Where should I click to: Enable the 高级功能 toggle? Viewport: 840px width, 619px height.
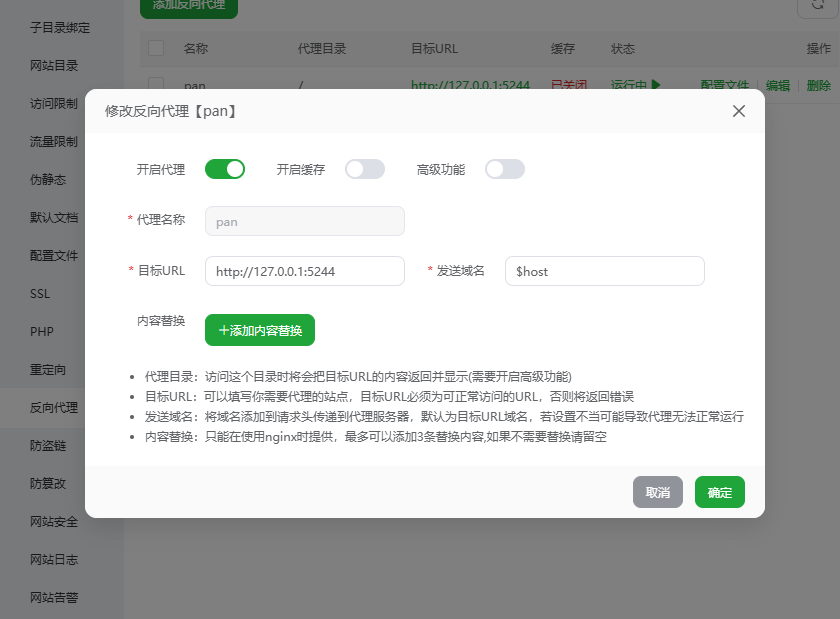[x=505, y=169]
